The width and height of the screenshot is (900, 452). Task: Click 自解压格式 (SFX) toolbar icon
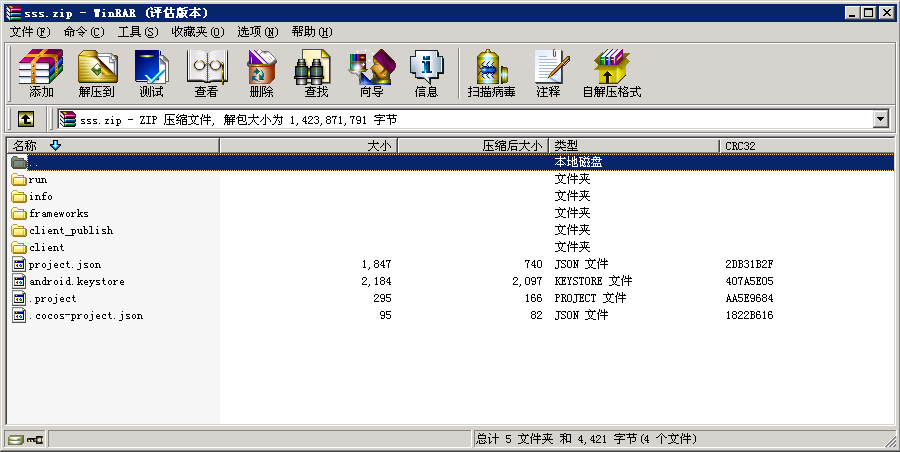coord(611,73)
